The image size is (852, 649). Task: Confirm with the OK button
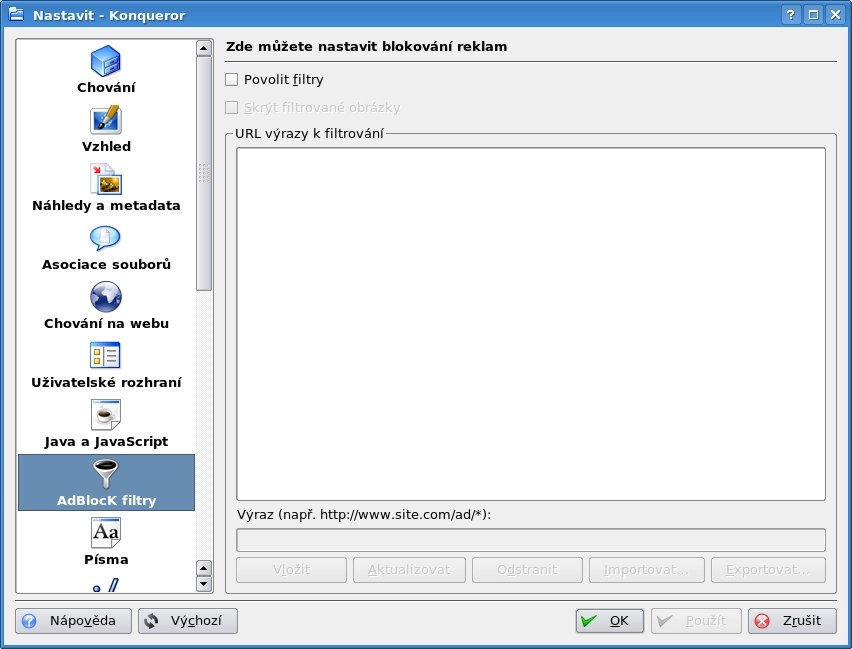pos(610,621)
